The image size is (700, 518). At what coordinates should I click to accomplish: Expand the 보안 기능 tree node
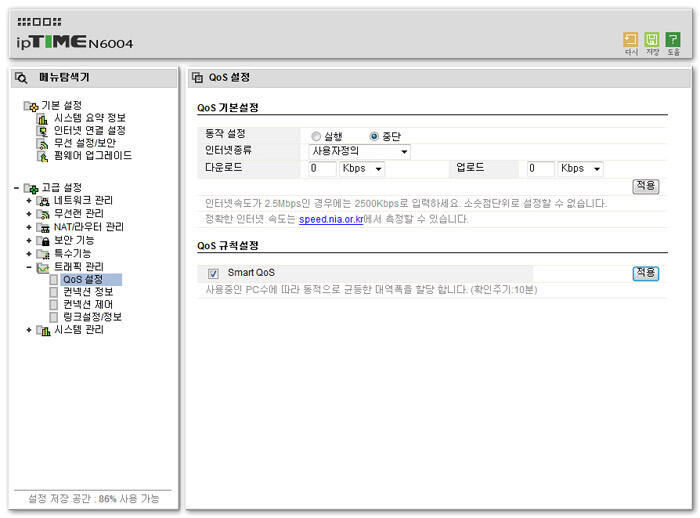(x=29, y=241)
